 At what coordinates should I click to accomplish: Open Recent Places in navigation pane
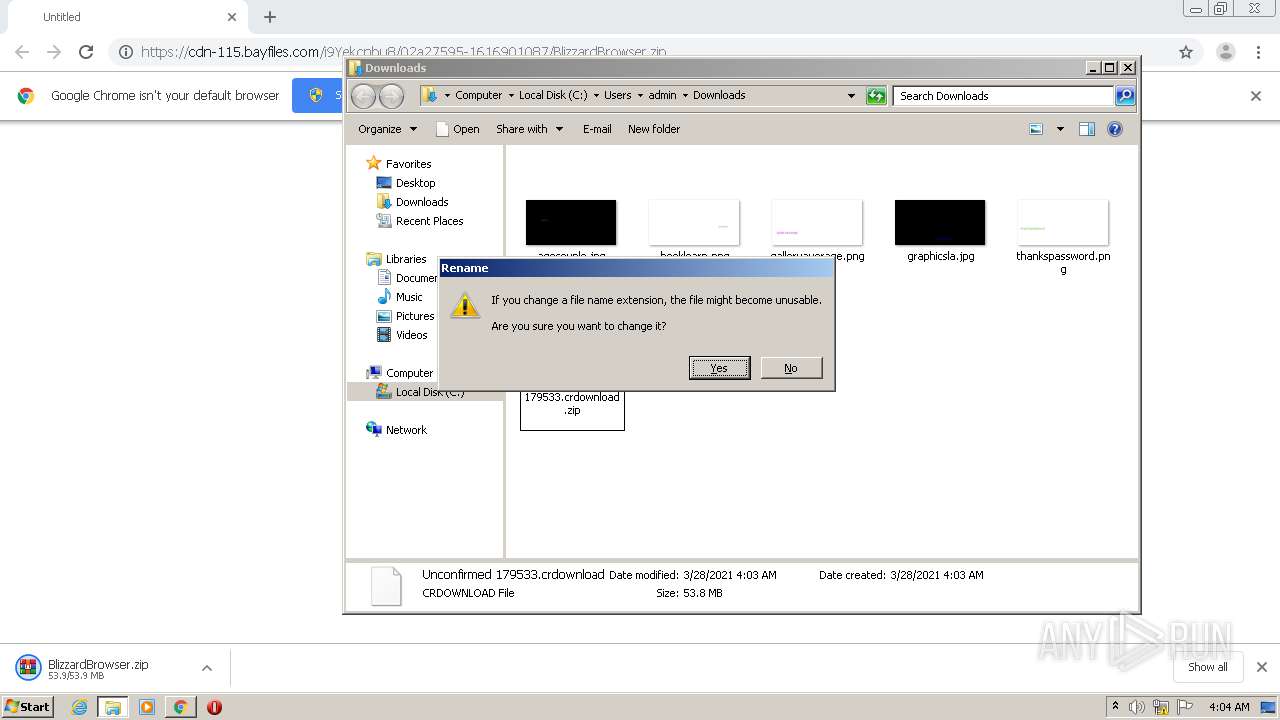point(429,221)
